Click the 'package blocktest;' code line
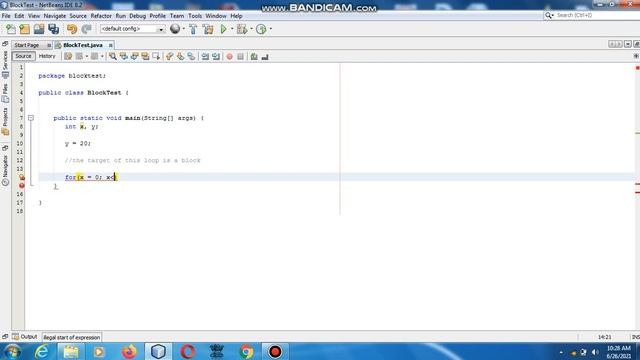Viewport: 640px width, 360px height. [72, 76]
